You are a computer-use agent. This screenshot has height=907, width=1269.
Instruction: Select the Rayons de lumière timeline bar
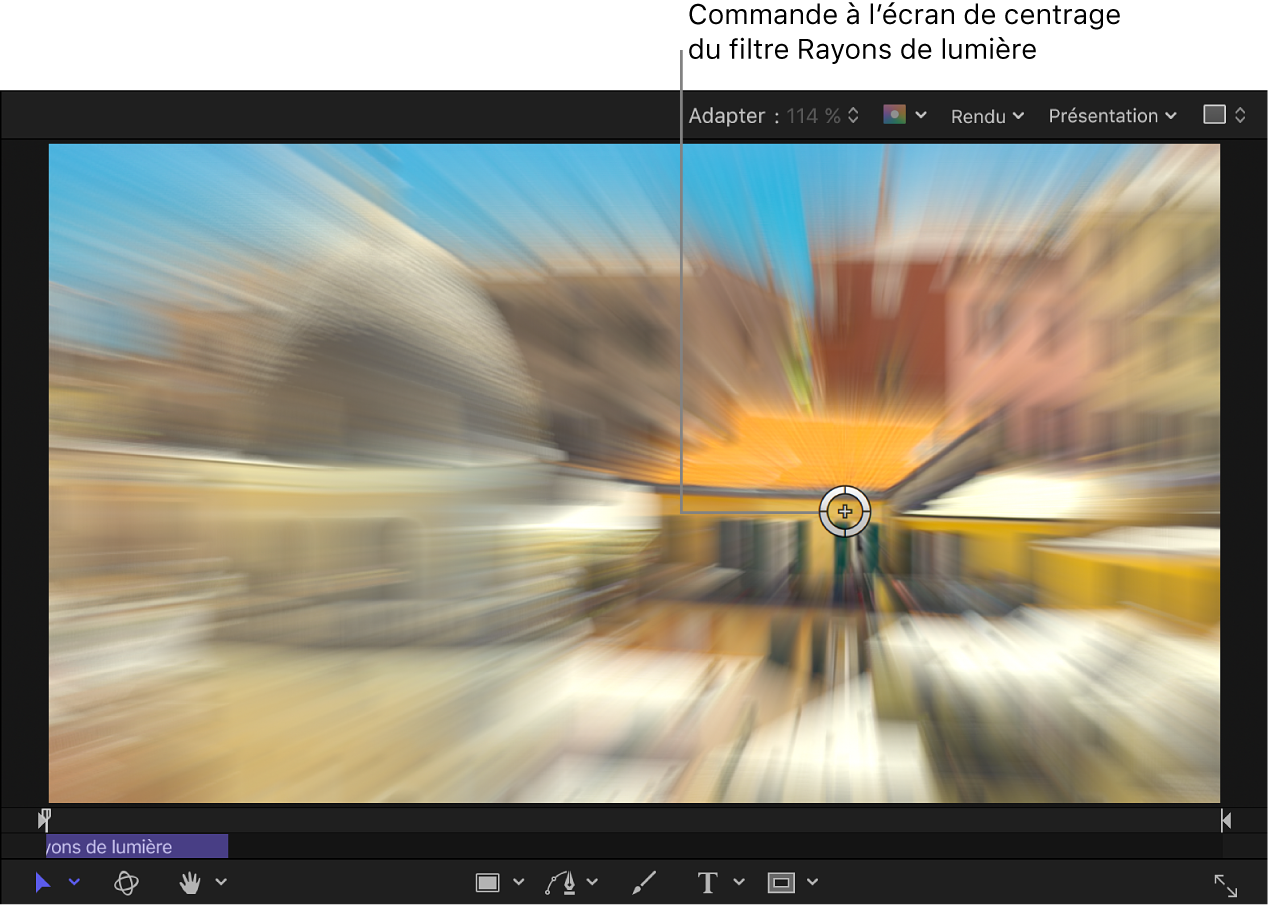(137, 847)
